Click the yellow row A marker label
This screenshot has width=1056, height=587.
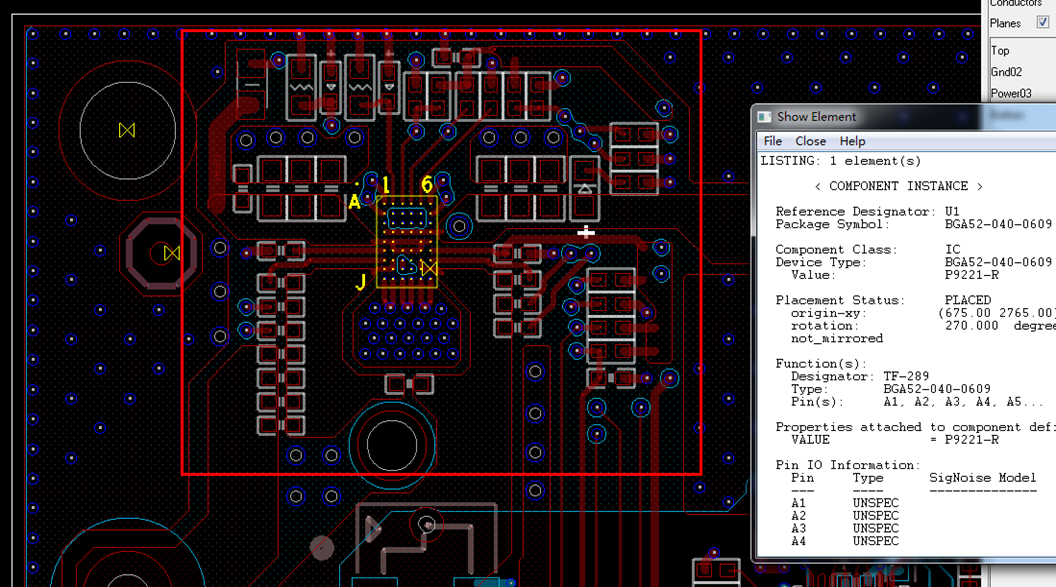[x=354, y=202]
